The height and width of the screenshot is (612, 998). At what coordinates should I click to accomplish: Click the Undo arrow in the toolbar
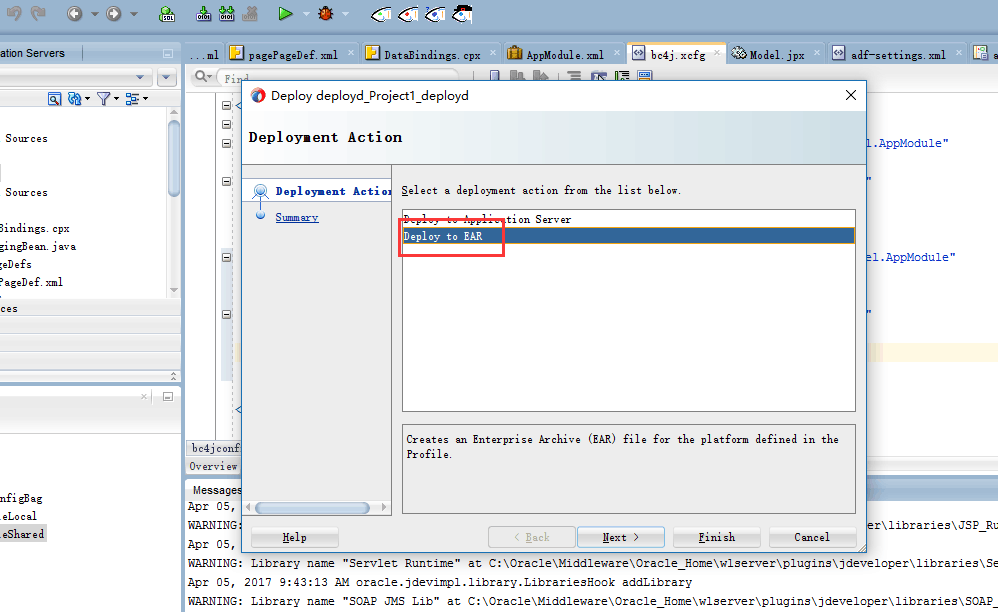14,13
